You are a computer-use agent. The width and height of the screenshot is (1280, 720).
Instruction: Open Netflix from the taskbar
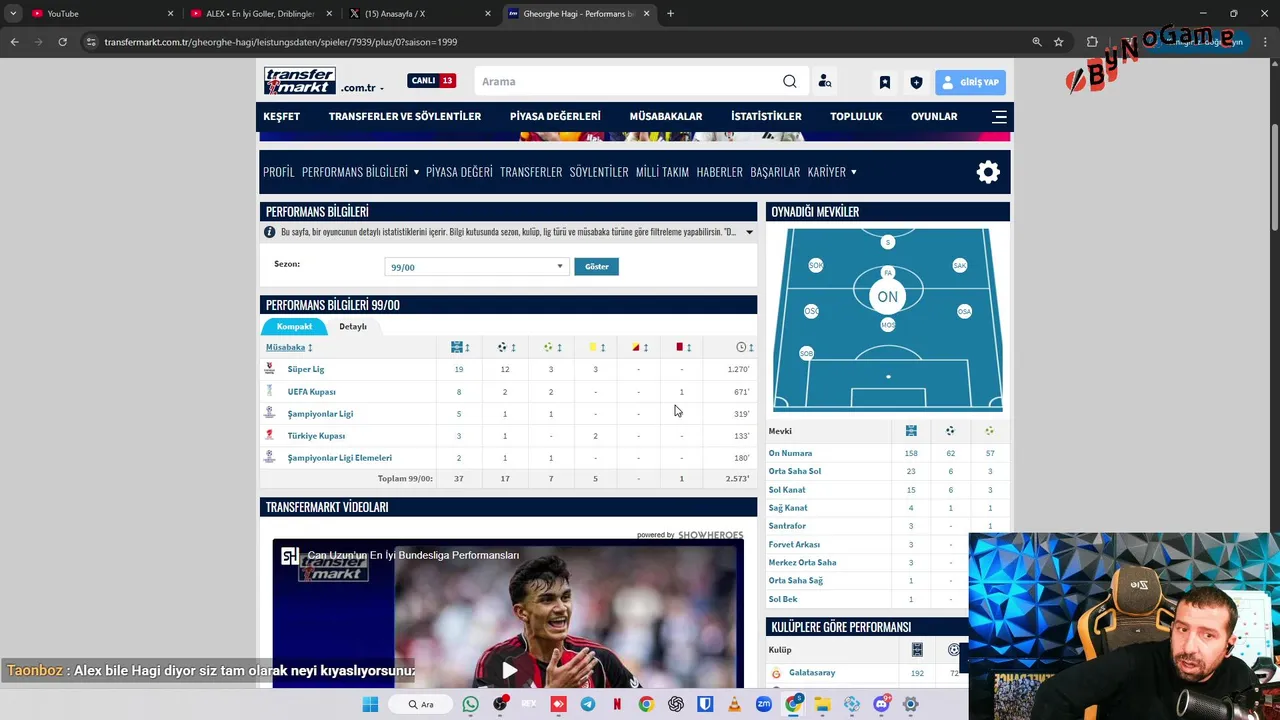coord(617,704)
